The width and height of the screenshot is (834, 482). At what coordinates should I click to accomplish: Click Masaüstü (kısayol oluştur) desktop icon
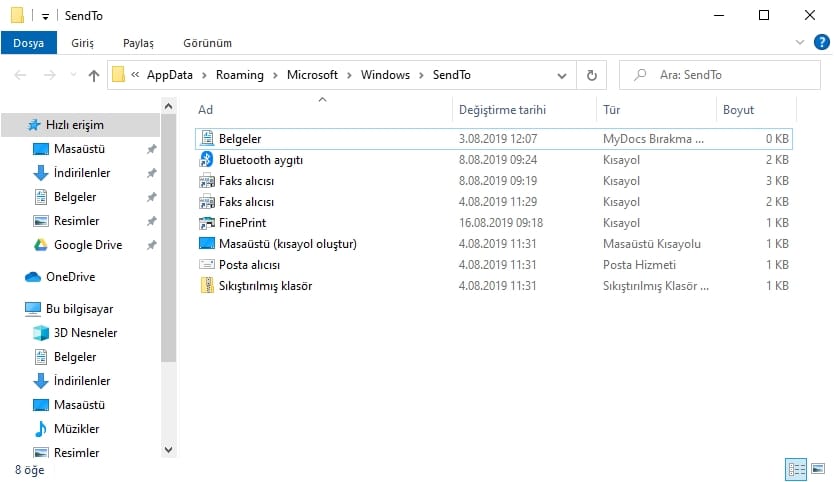(x=206, y=243)
